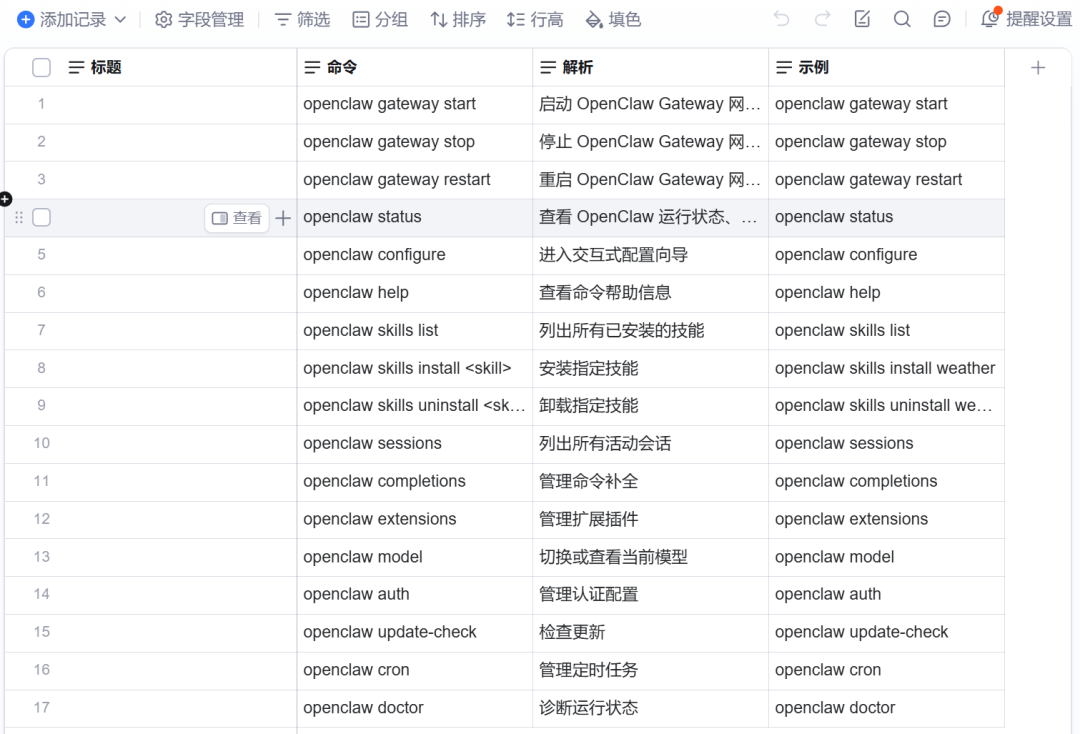Select the 切换或查看当前模型 cell
Screen dimensions: 1080x734
click(650, 558)
